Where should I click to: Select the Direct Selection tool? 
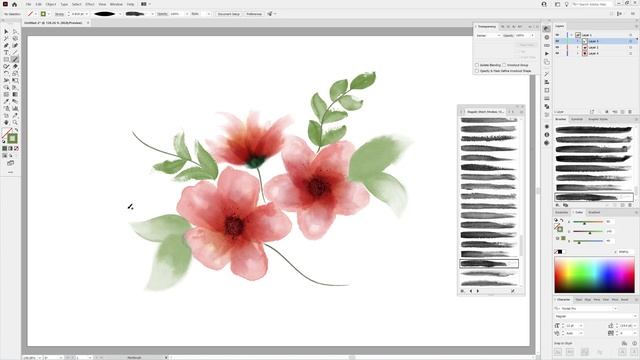[x=15, y=31]
